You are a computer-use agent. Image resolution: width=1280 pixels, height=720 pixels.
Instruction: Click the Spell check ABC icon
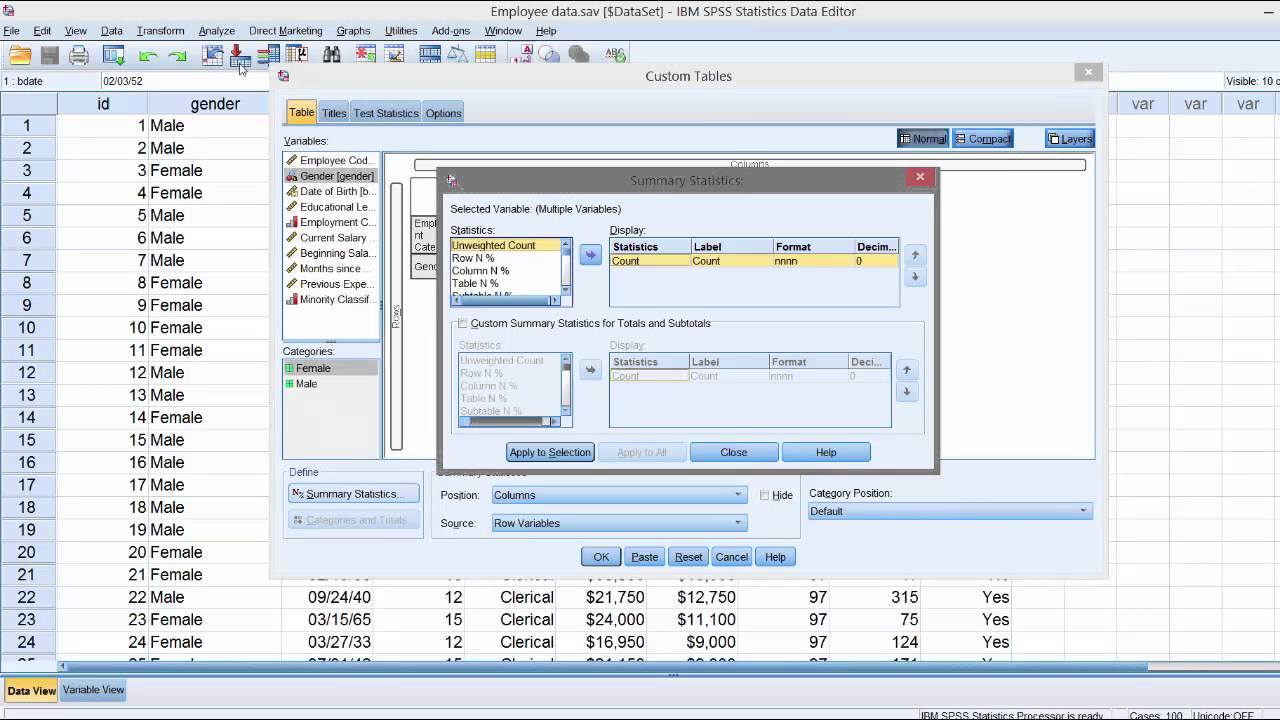tap(614, 55)
